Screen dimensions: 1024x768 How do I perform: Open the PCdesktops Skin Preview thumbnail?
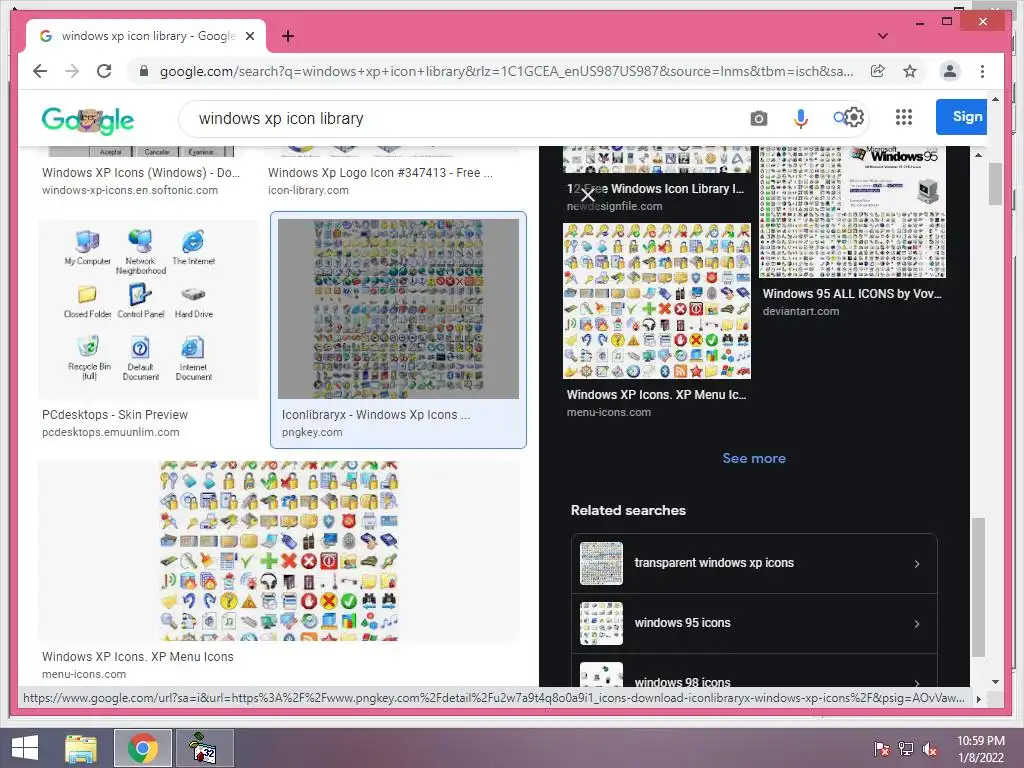pos(148,308)
